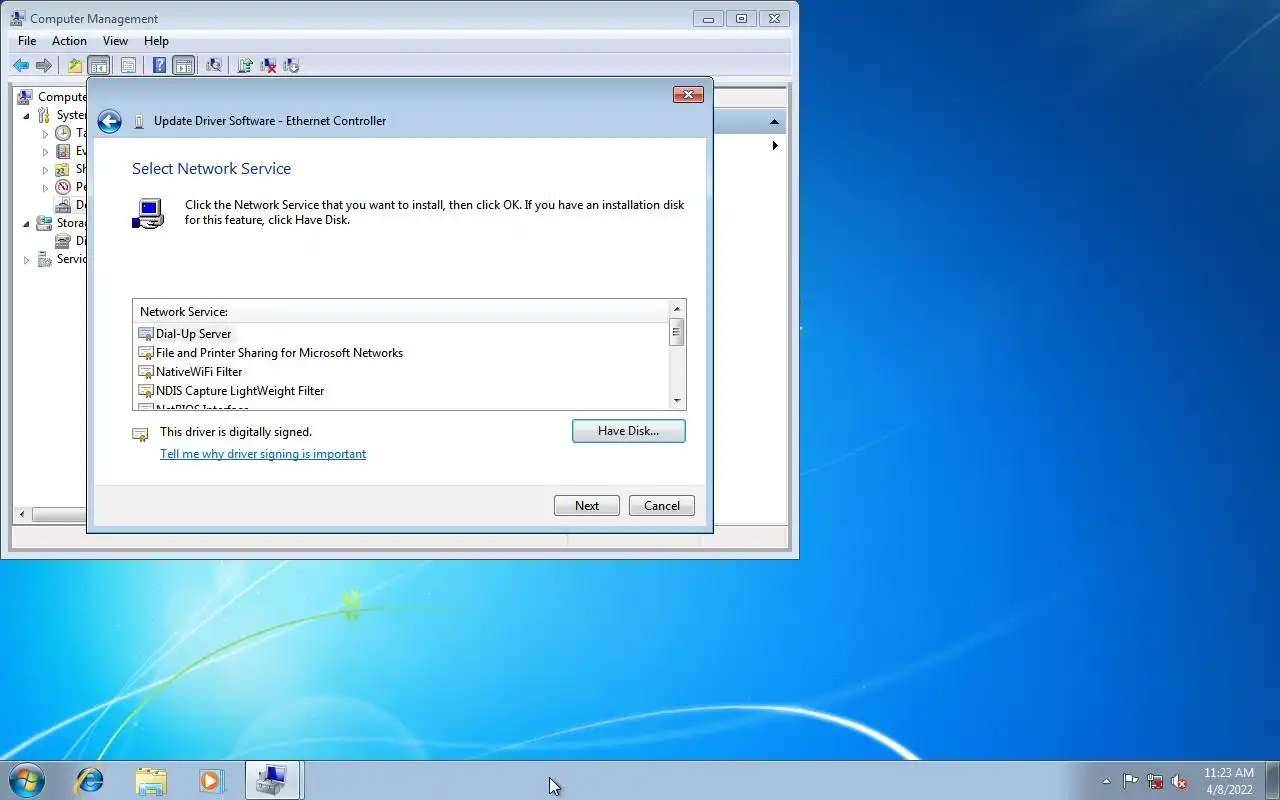Select the Storage icon in tree

(44, 223)
